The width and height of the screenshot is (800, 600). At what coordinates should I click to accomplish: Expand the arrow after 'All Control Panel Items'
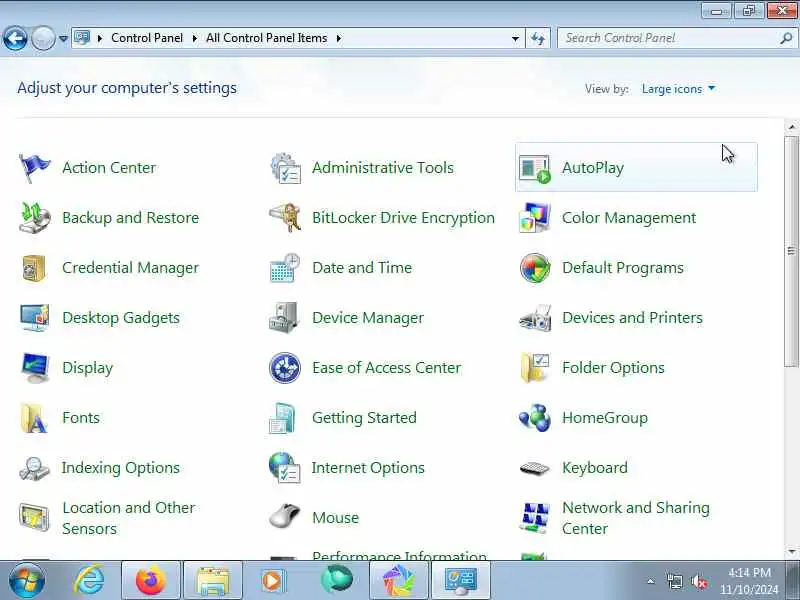338,38
